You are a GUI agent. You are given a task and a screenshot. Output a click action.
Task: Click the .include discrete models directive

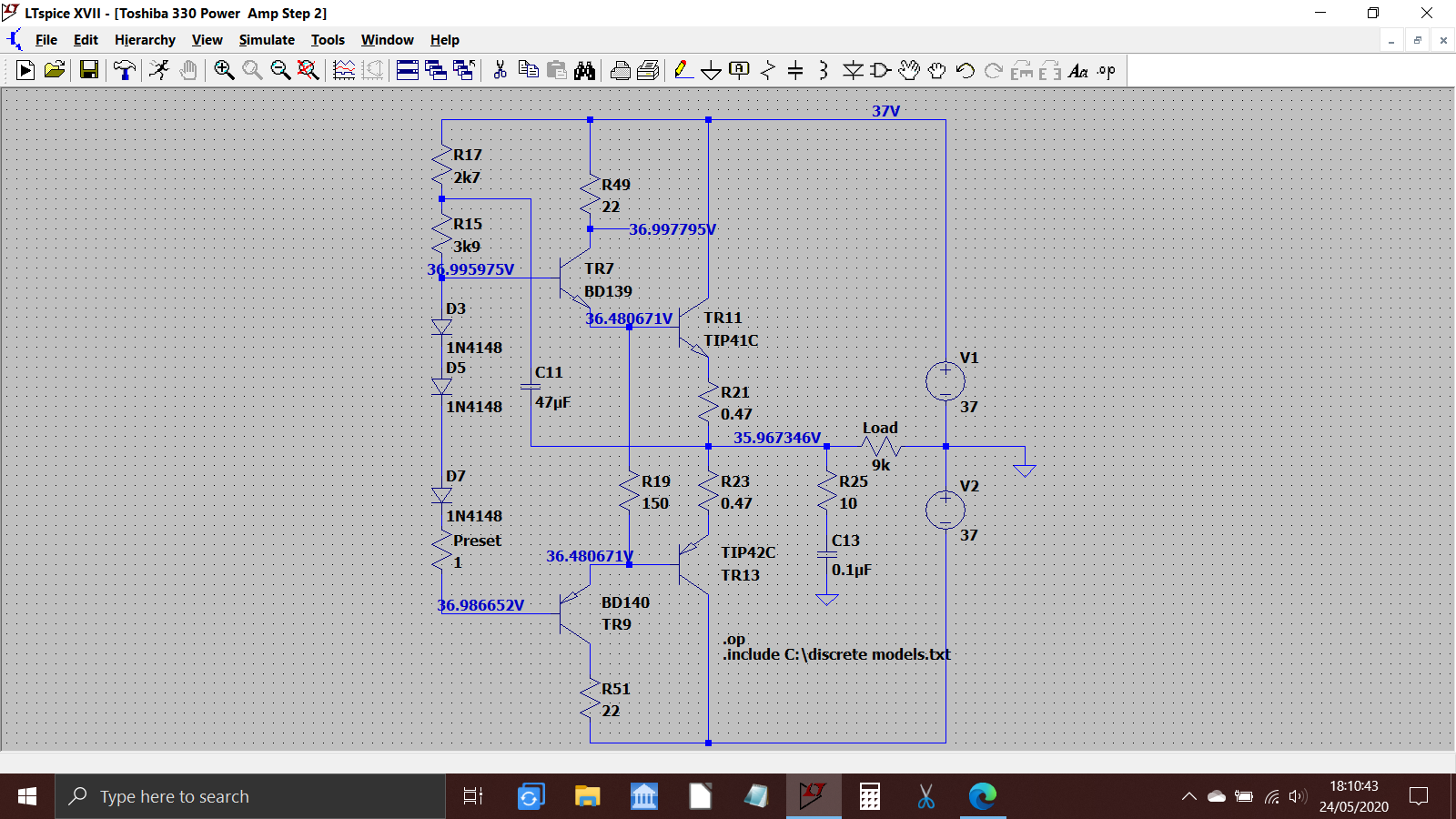836,654
